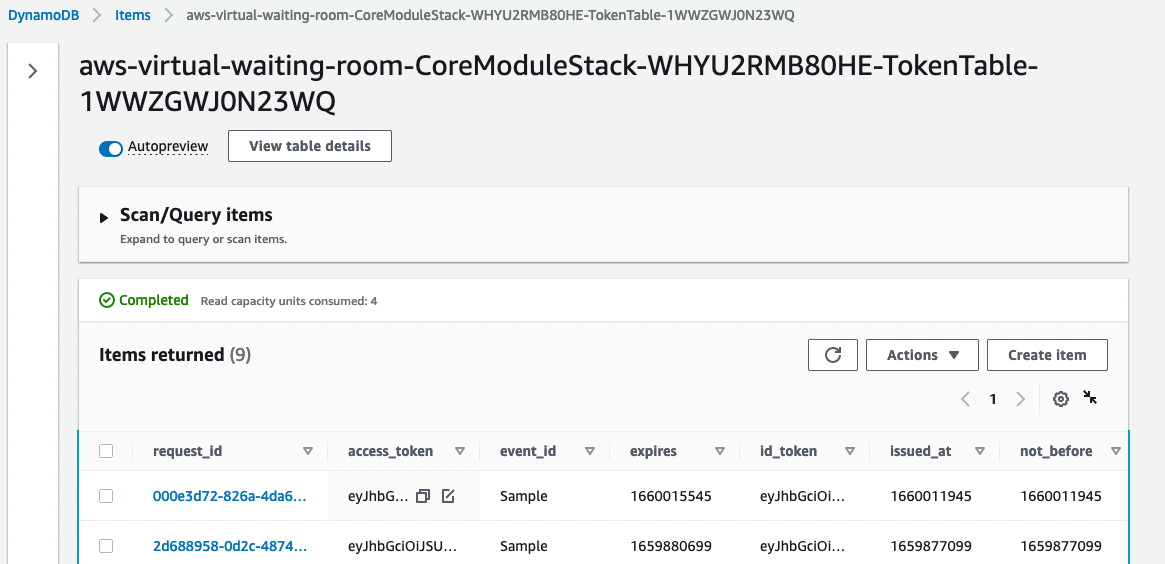Click id_token cell in first row
Viewport: 1165px width, 564px height.
802,496
